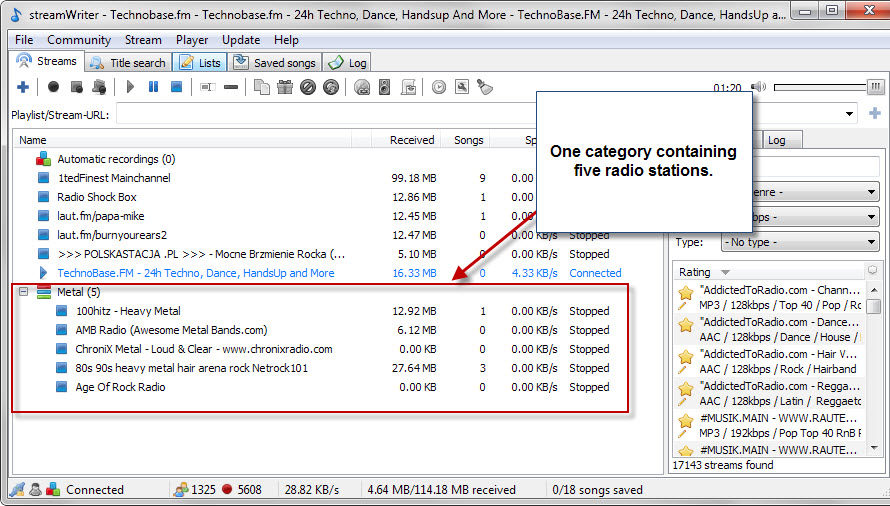890x506 pixels.
Task: Switch to the Saved songs tab
Action: click(x=275, y=62)
